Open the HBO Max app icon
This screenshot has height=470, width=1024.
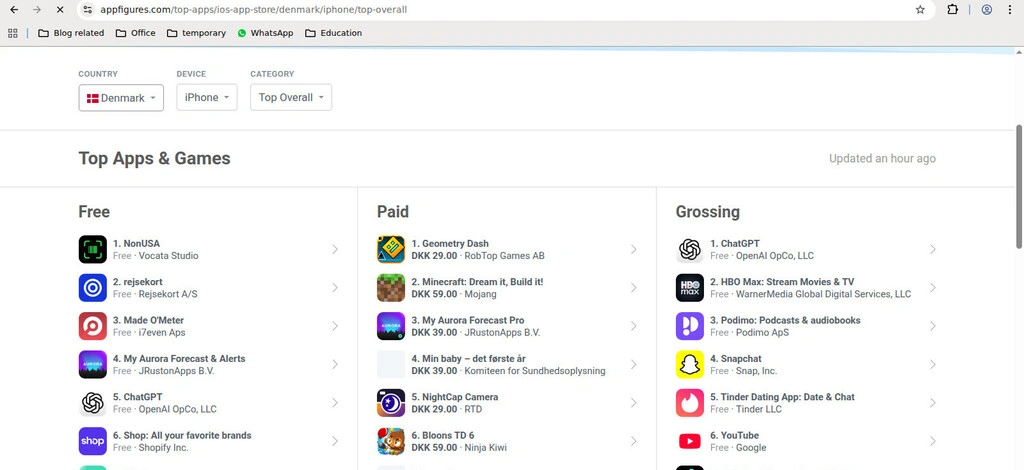(690, 288)
